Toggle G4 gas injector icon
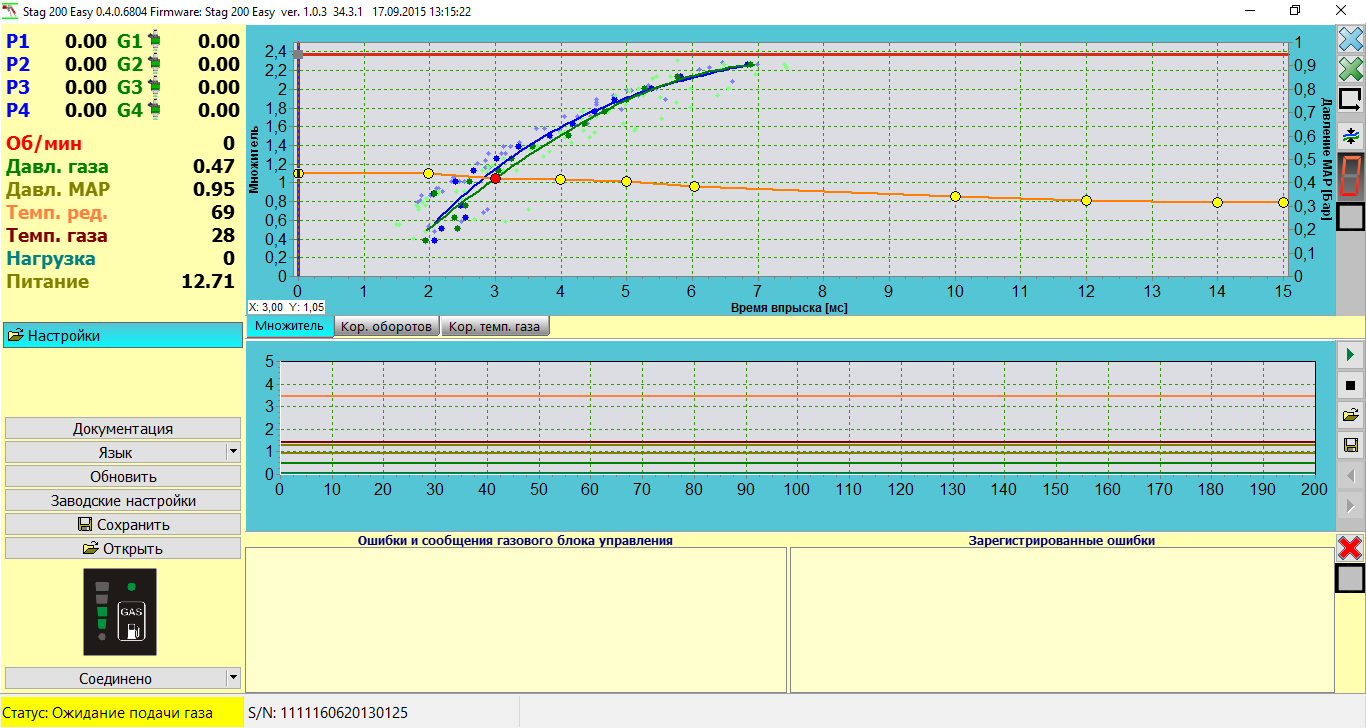 154,110
